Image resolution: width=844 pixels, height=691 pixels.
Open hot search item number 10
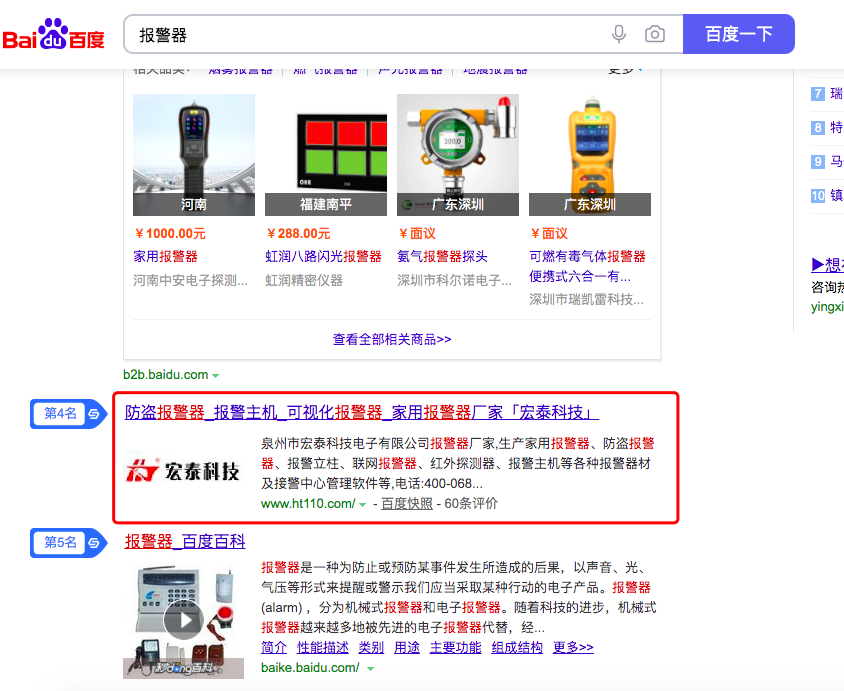coord(827,195)
